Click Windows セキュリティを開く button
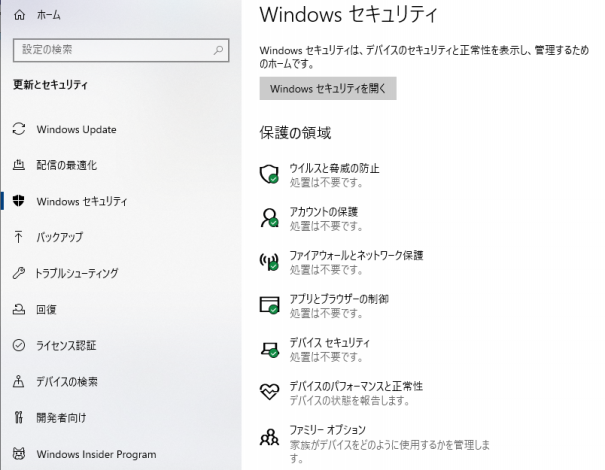Image resolution: width=605 pixels, height=470 pixels. tap(328, 88)
